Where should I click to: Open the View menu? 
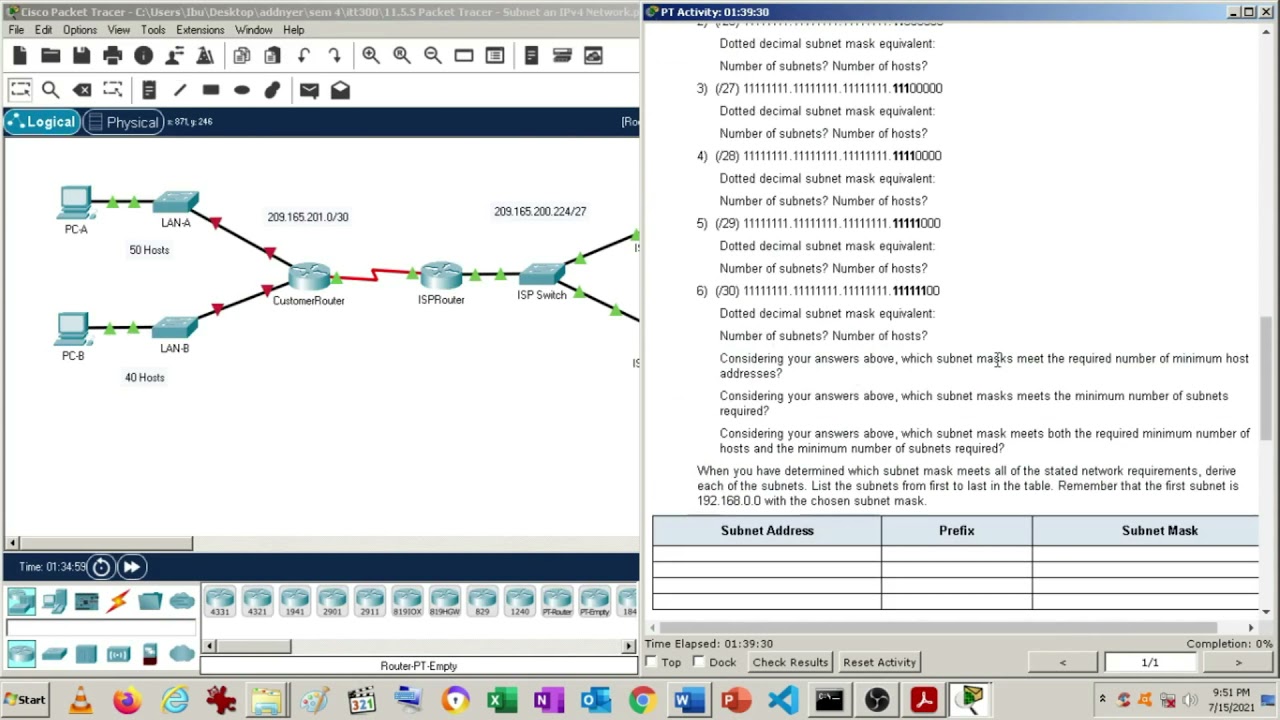click(x=119, y=30)
